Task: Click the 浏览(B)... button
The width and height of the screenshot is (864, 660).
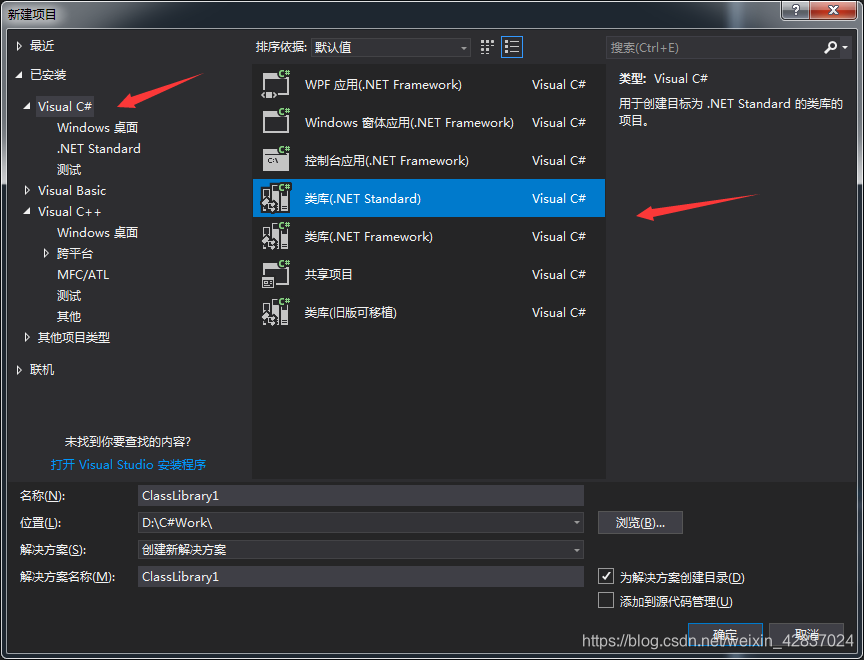Action: (640, 522)
